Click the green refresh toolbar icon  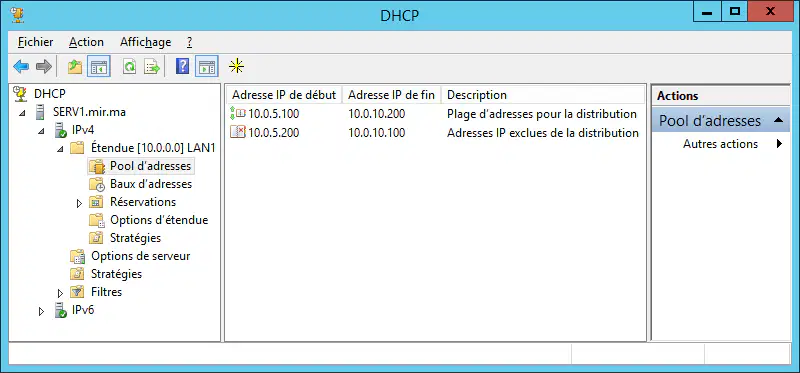coord(130,66)
